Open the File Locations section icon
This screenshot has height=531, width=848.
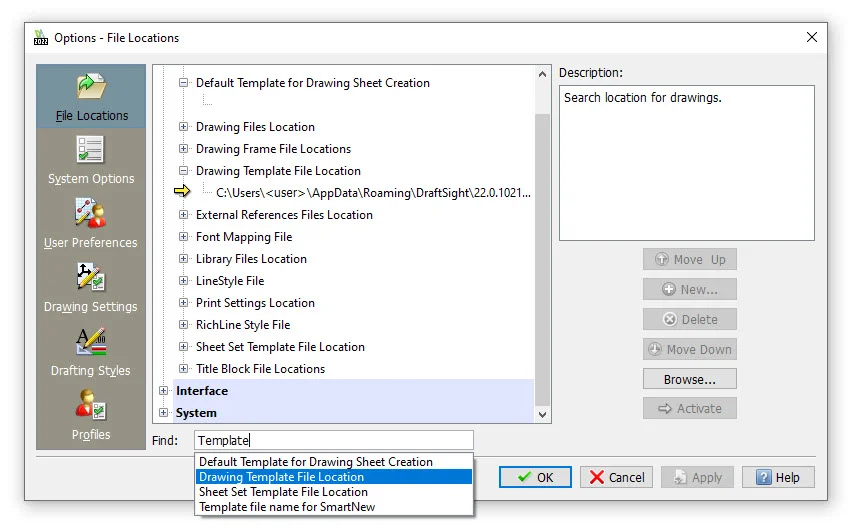coord(91,87)
